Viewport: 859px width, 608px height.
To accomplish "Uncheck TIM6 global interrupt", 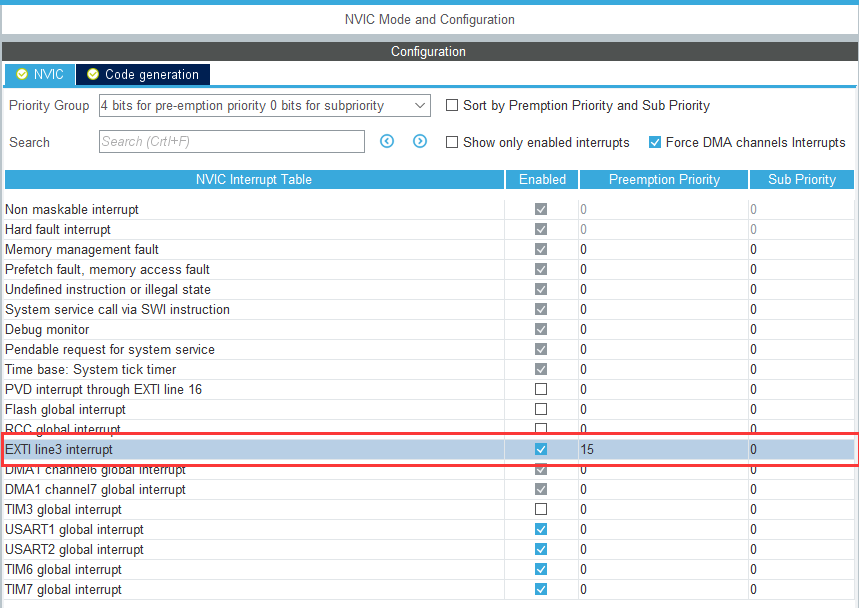I will point(541,569).
